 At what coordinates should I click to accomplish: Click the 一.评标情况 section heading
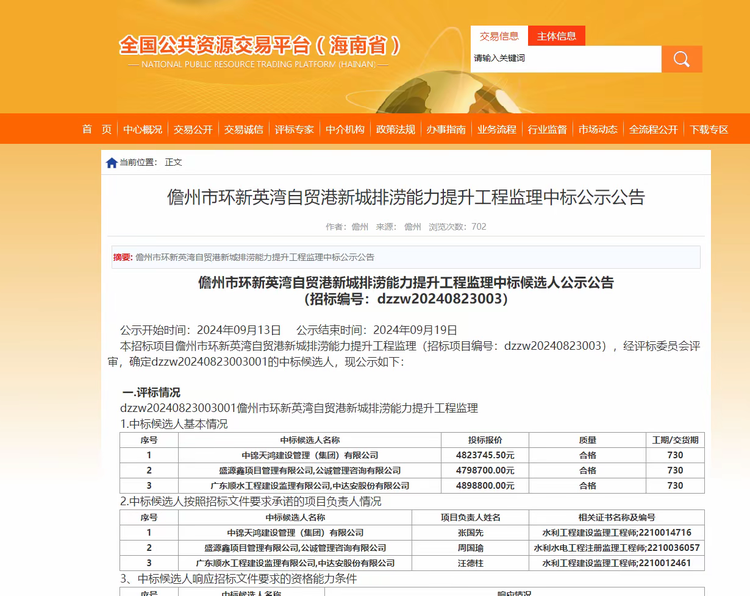pyautogui.click(x=151, y=393)
